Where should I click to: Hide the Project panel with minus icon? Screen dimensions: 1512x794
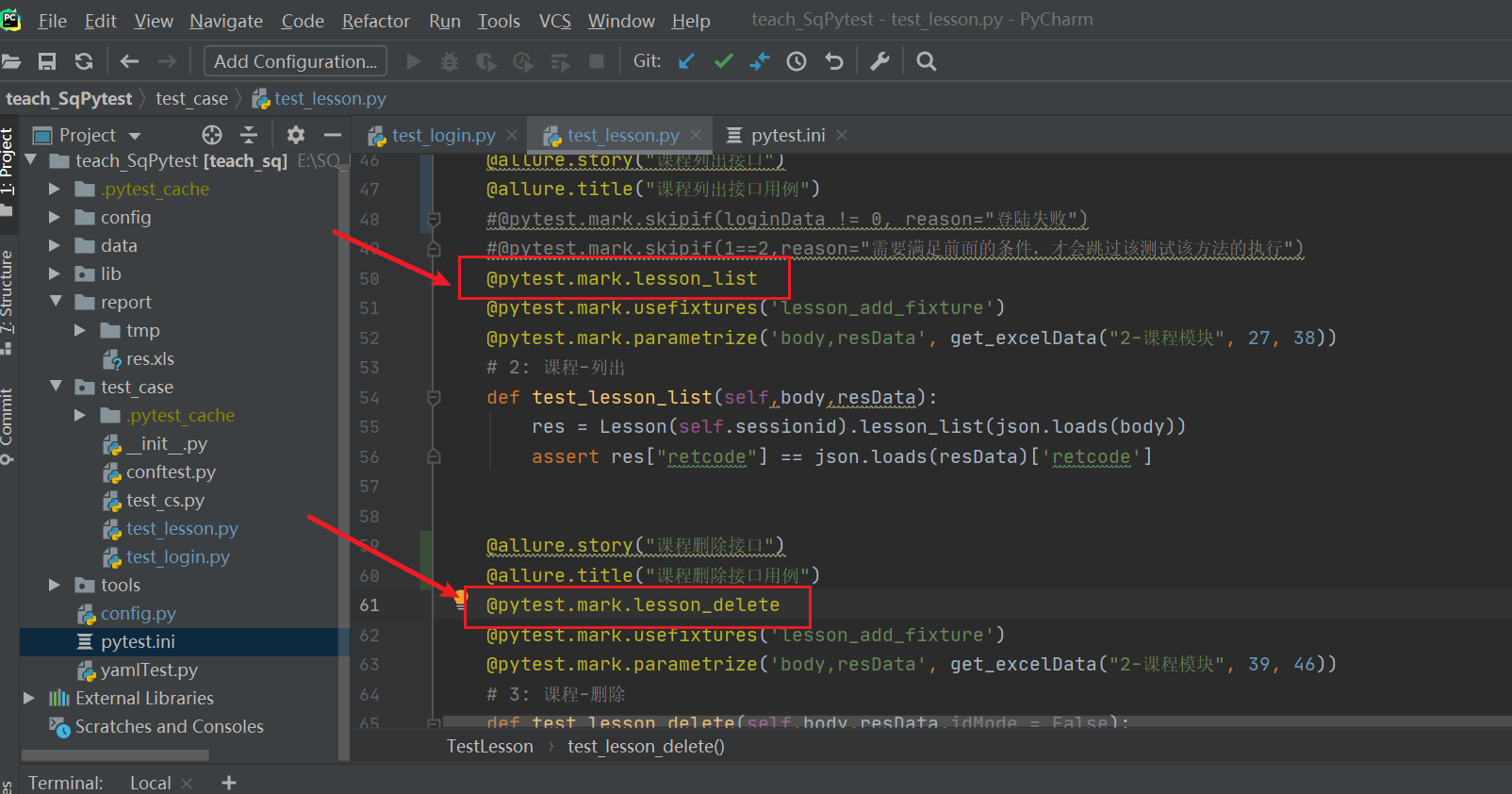[x=332, y=135]
